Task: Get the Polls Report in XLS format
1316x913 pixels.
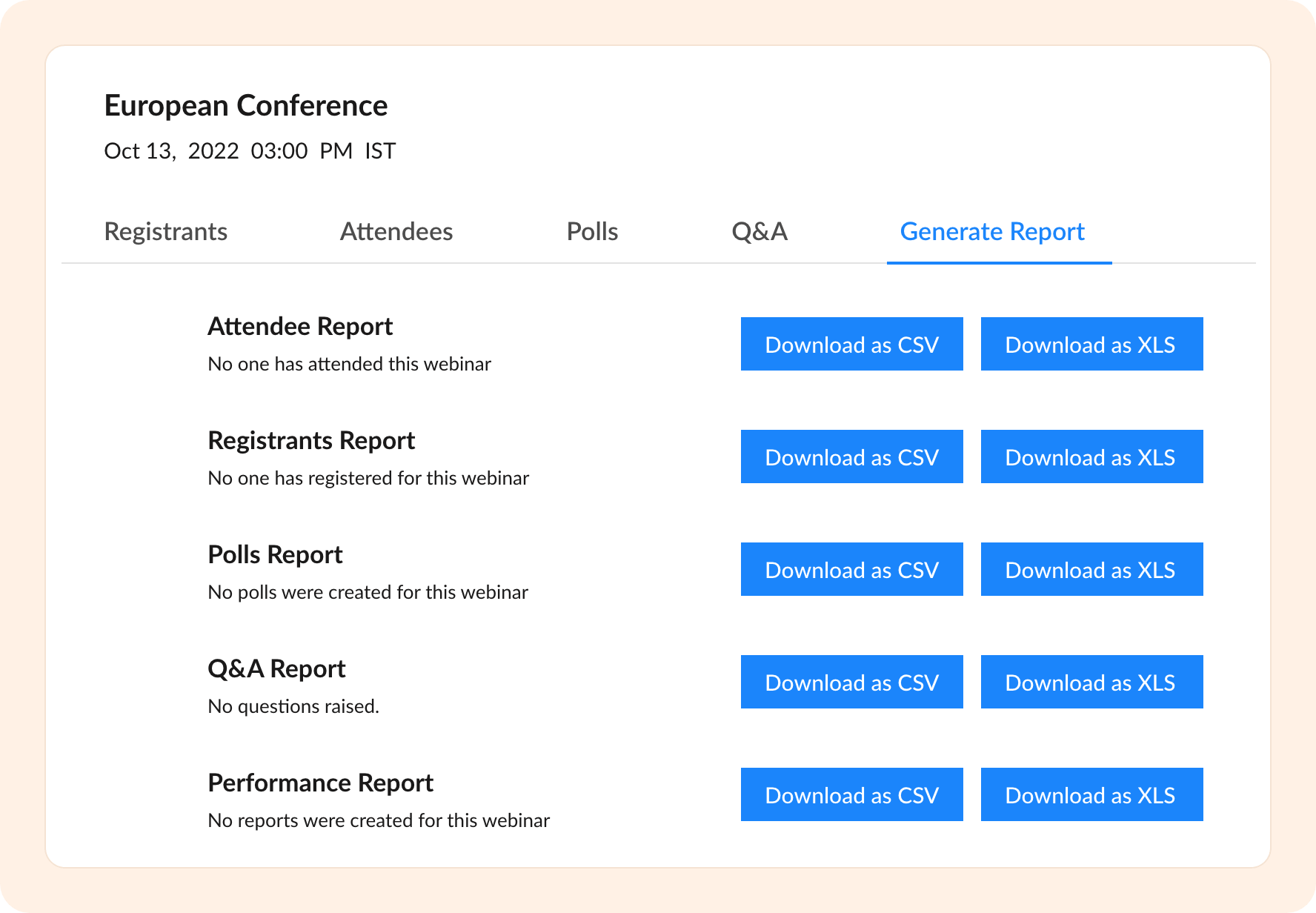Action: tap(1091, 570)
